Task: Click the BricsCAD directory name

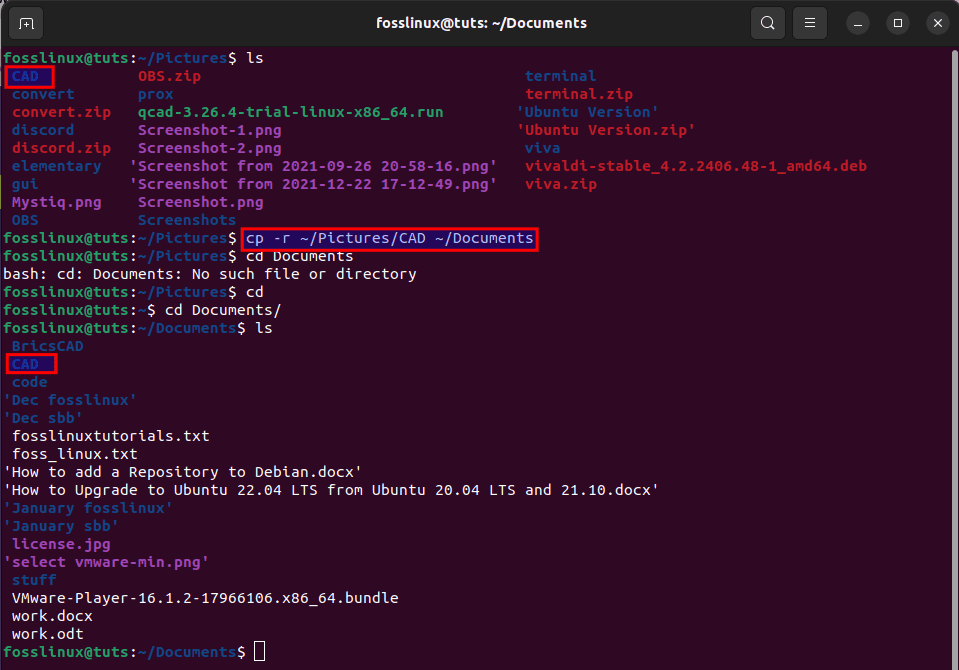Action: [47, 346]
